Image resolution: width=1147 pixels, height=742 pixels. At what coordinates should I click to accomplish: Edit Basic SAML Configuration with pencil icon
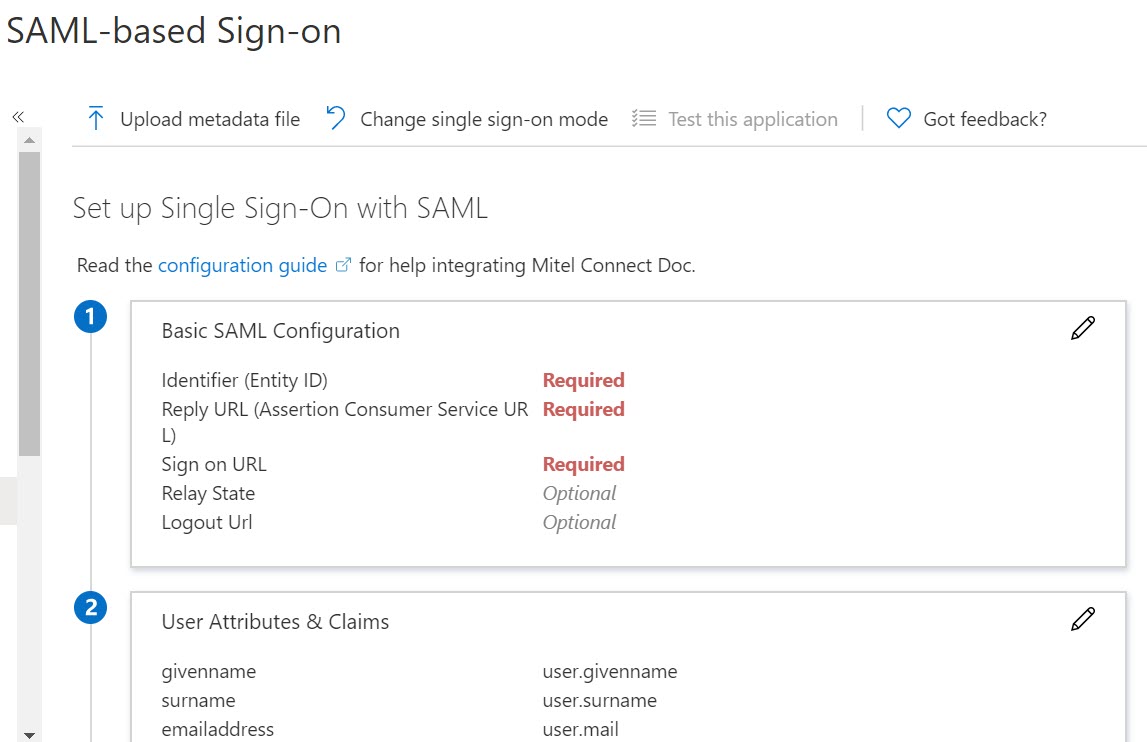1083,328
